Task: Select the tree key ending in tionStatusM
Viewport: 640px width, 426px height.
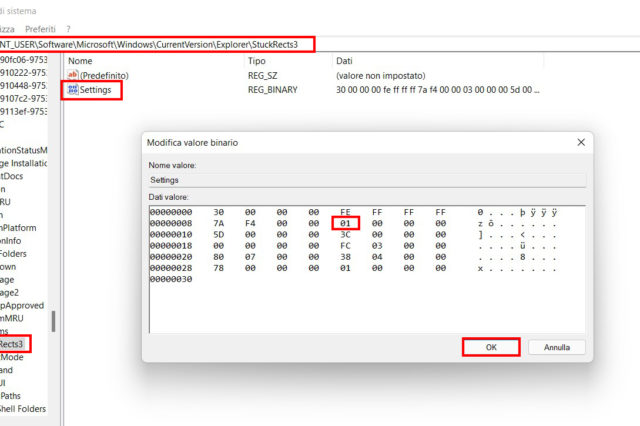Action: click(24, 150)
